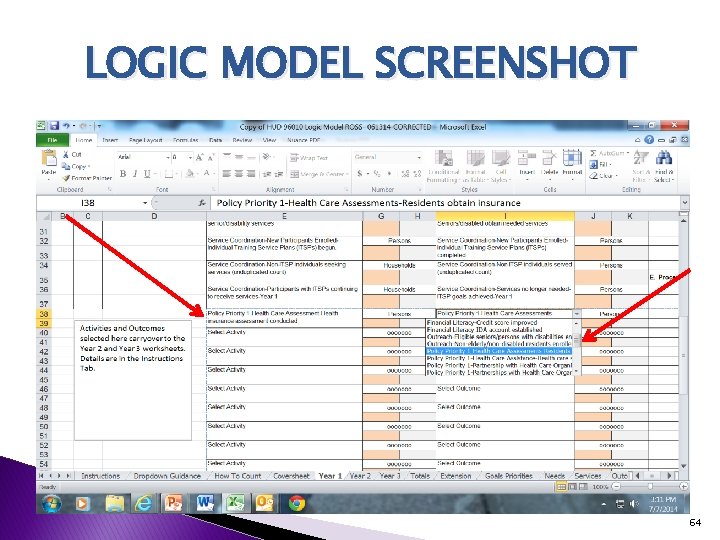
Task: Click the Insert cells icon
Action: click(x=526, y=158)
